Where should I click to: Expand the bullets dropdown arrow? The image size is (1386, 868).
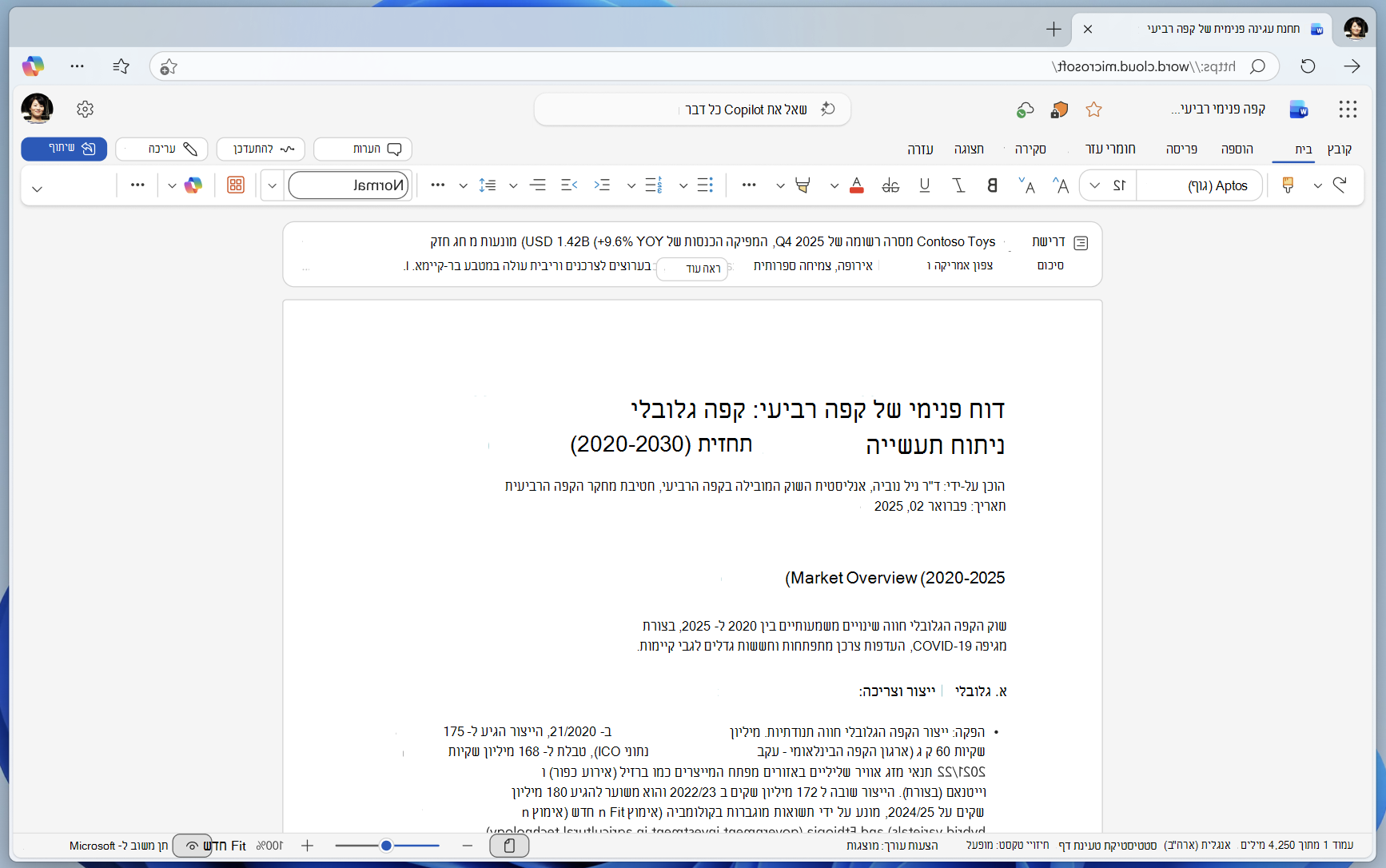(x=683, y=186)
